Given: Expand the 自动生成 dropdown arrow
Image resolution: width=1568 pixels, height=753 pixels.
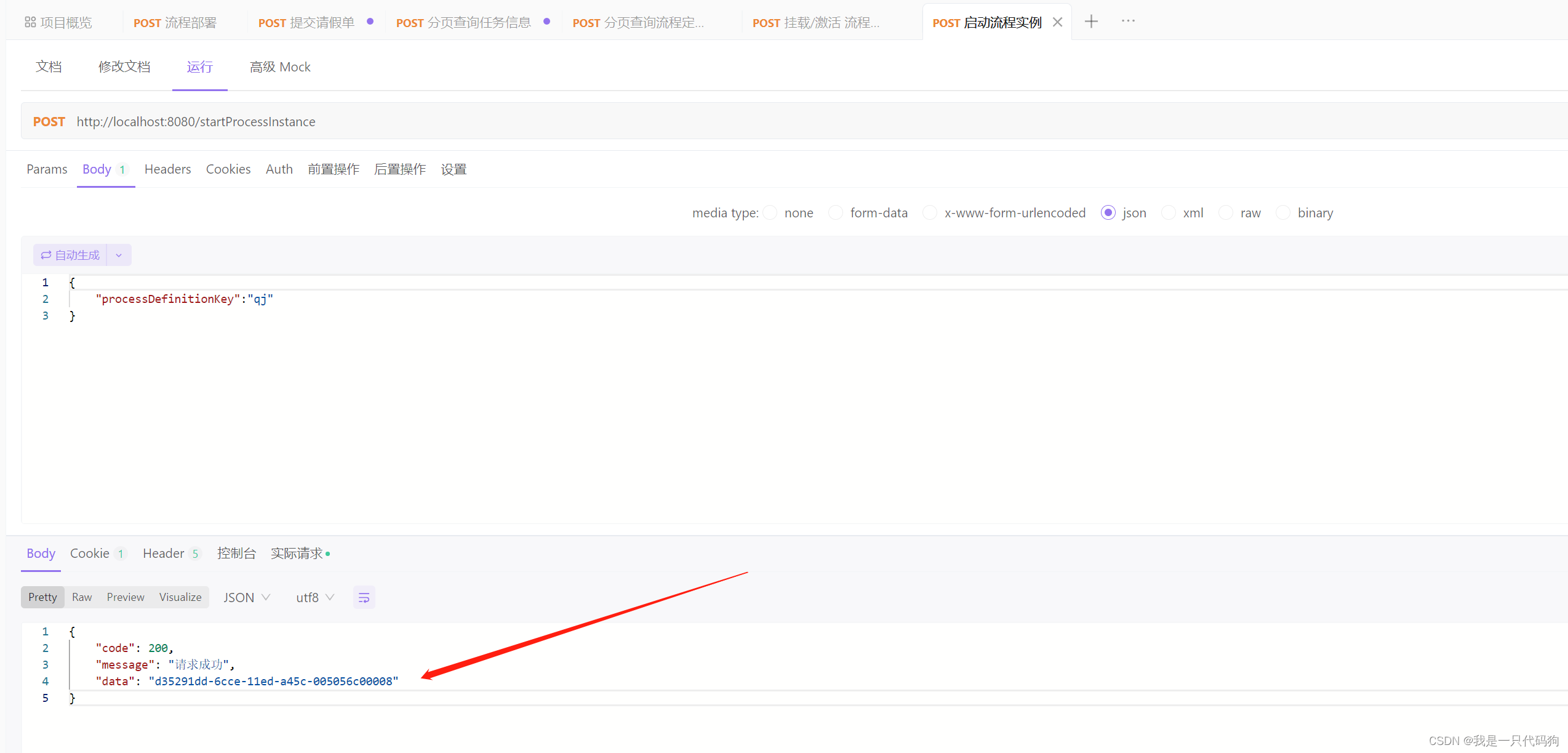Looking at the screenshot, I should click(119, 255).
